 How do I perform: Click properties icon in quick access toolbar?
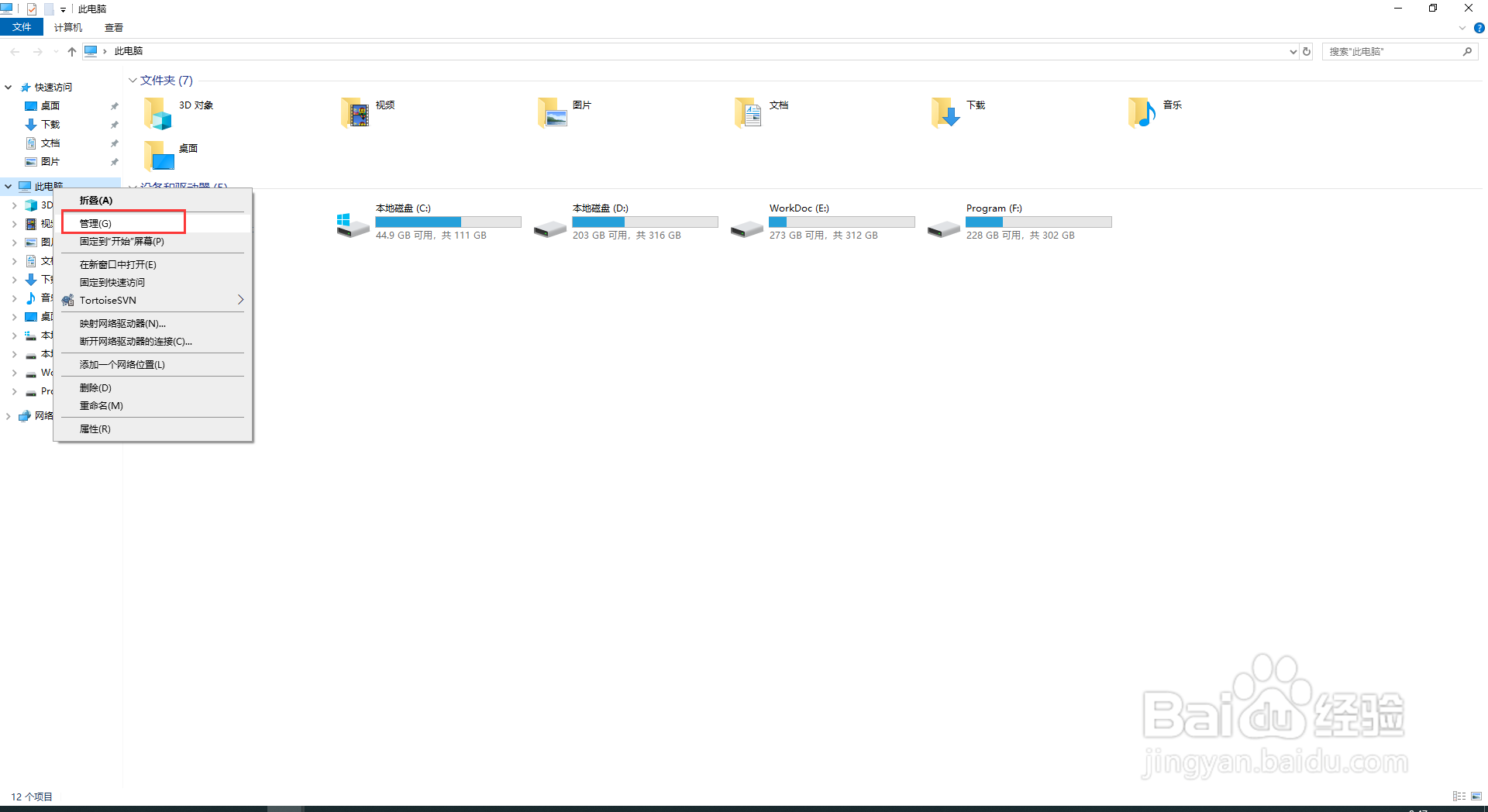click(32, 9)
